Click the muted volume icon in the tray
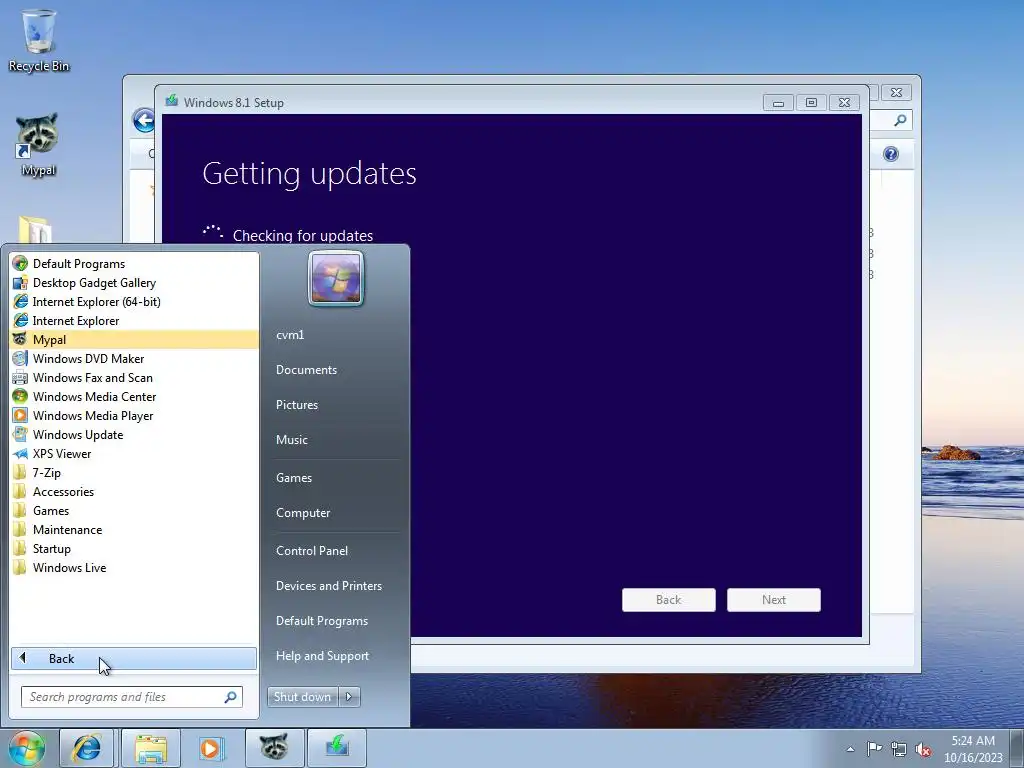The width and height of the screenshot is (1024, 768). pyautogui.click(x=923, y=749)
